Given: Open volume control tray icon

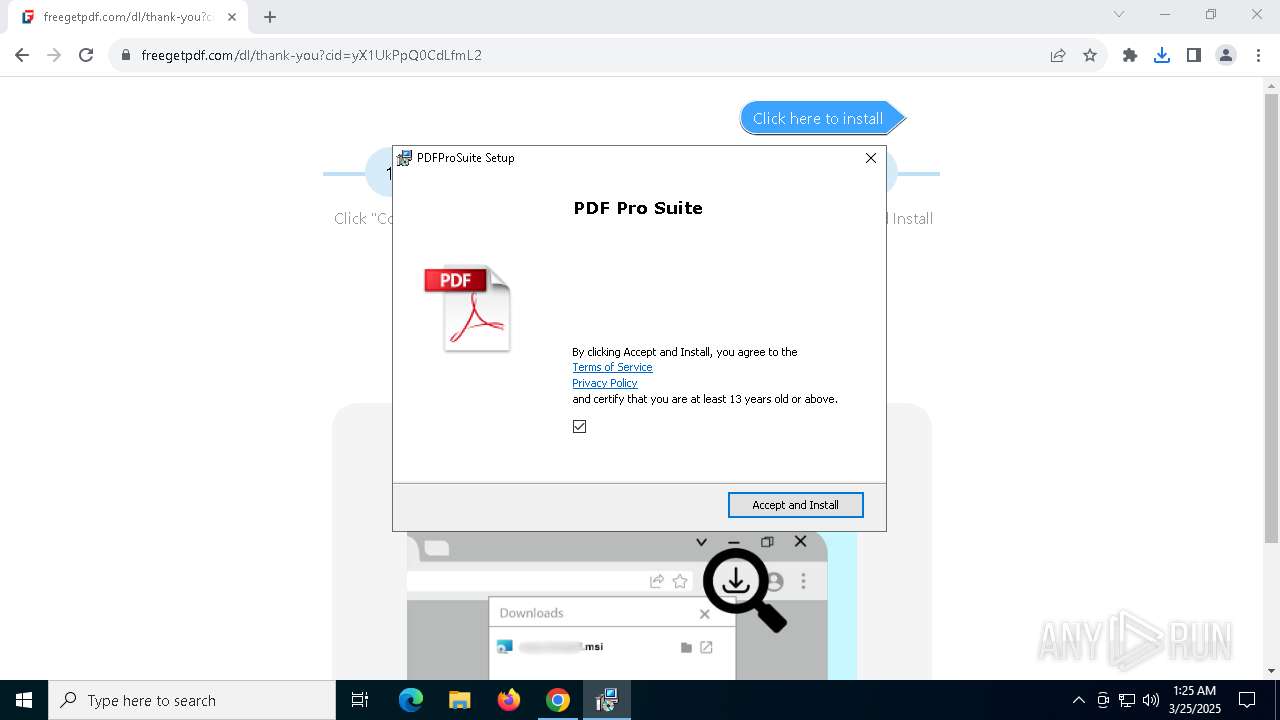Looking at the screenshot, I should click(1151, 700).
